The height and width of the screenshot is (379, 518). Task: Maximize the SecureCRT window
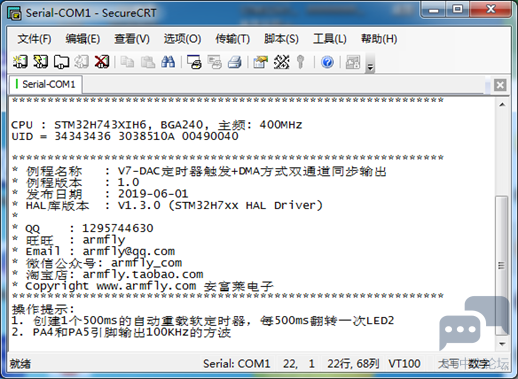[457, 9]
